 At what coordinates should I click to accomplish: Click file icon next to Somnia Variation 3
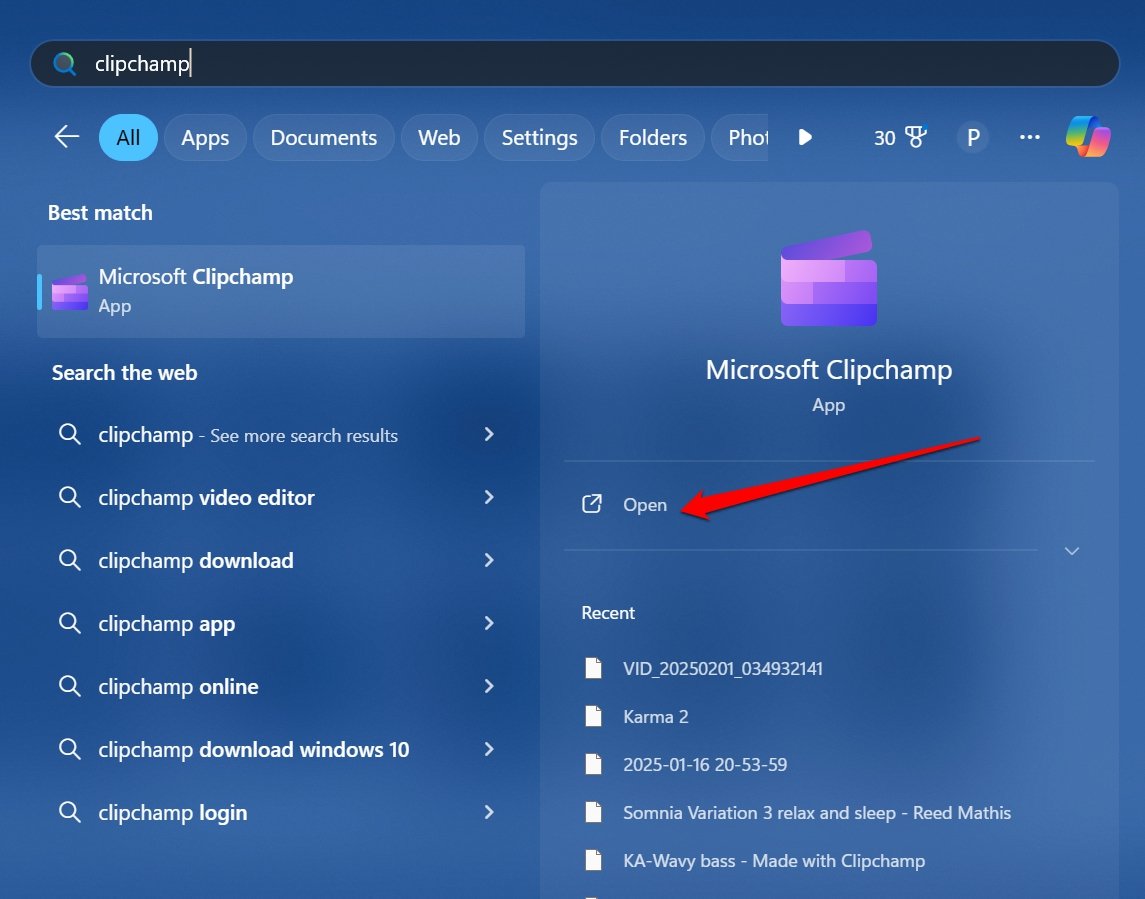(x=594, y=813)
